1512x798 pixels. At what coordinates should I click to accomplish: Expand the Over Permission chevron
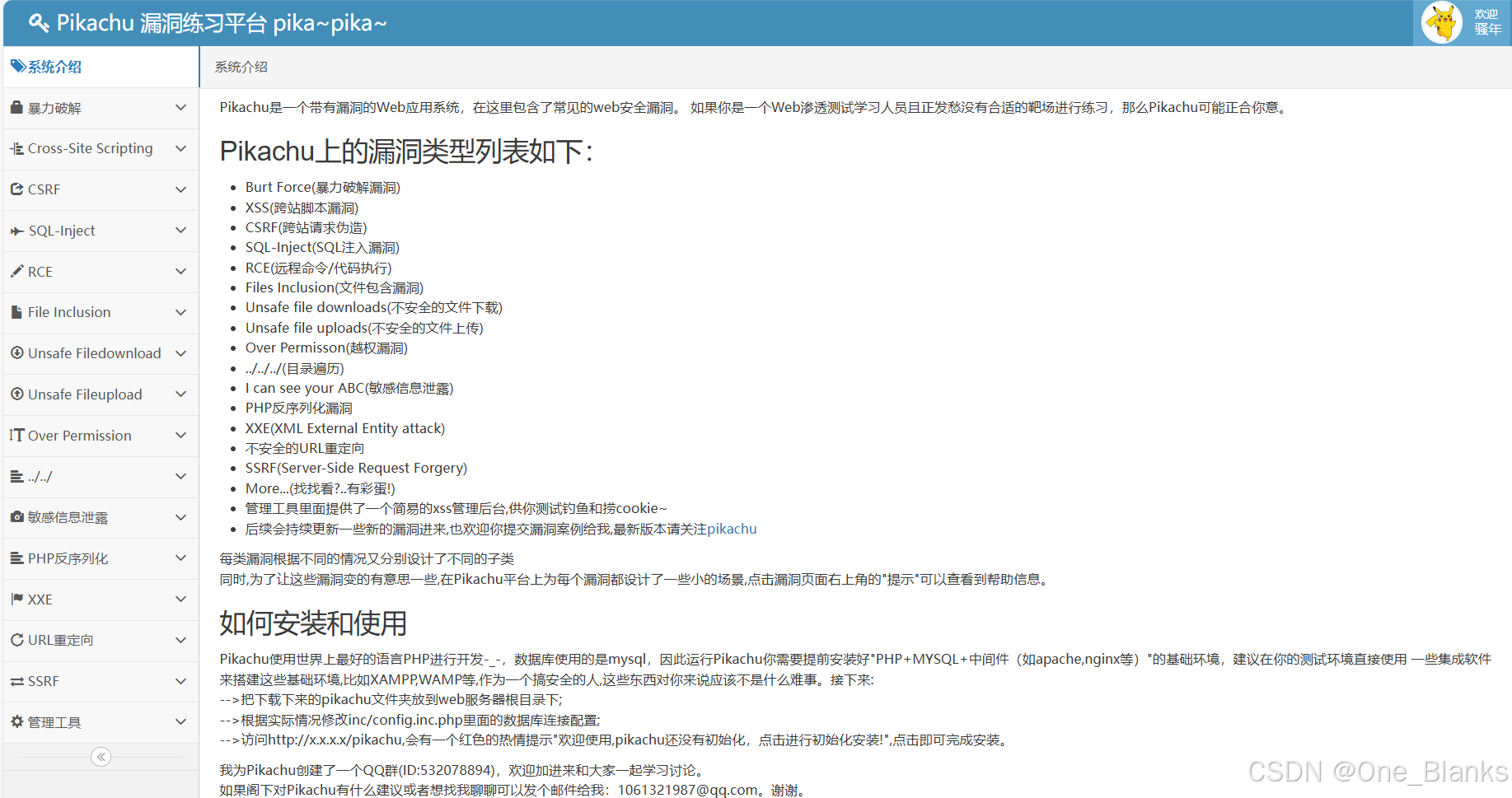(181, 435)
